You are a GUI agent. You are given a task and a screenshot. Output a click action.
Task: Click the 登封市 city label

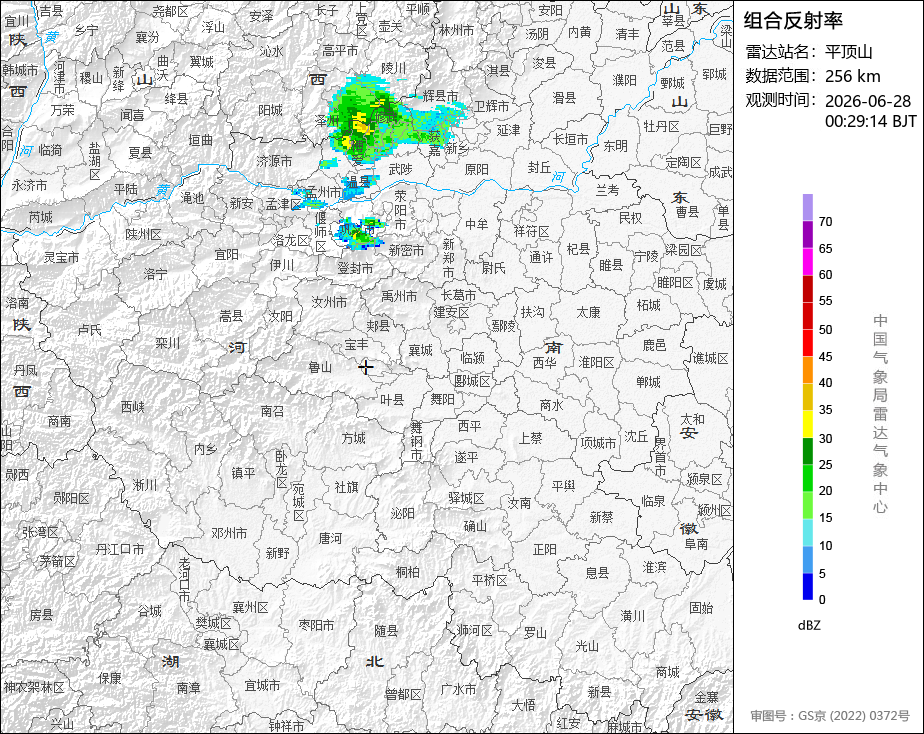[355, 268]
